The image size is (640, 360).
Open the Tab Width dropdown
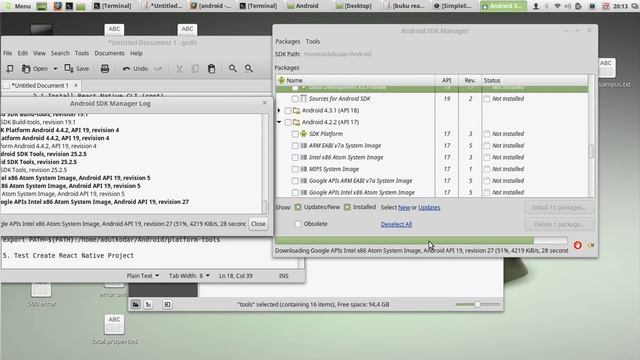point(189,276)
